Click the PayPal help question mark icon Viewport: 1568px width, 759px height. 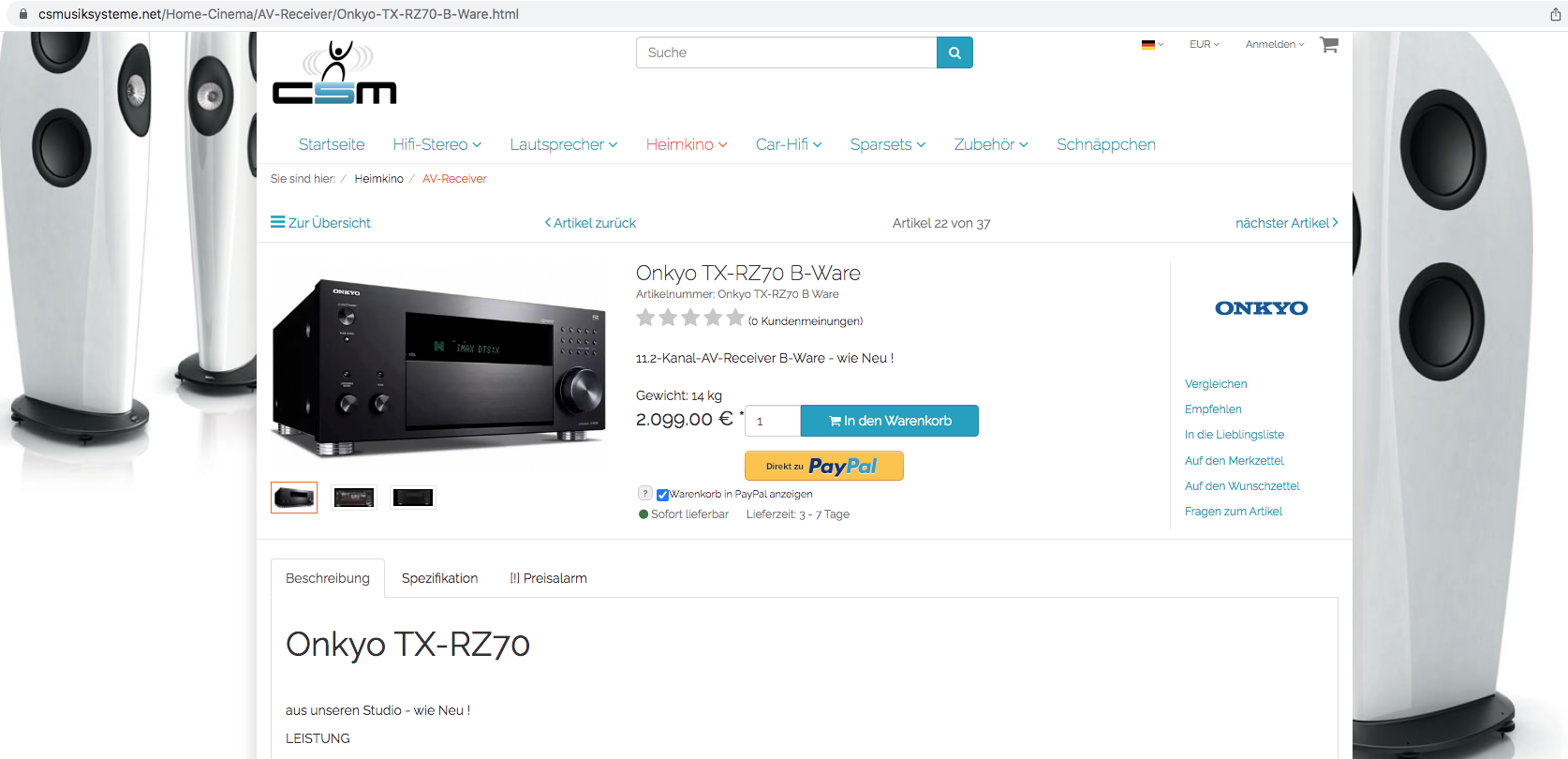coord(644,493)
